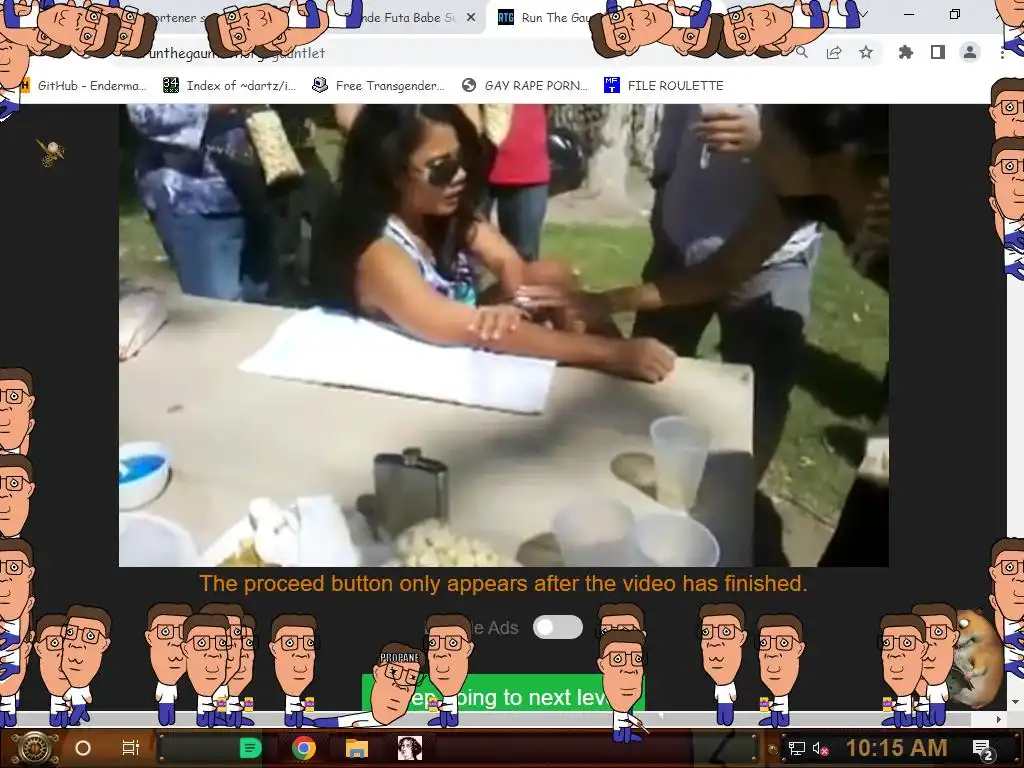Open the Chrome side panel

coord(938,53)
